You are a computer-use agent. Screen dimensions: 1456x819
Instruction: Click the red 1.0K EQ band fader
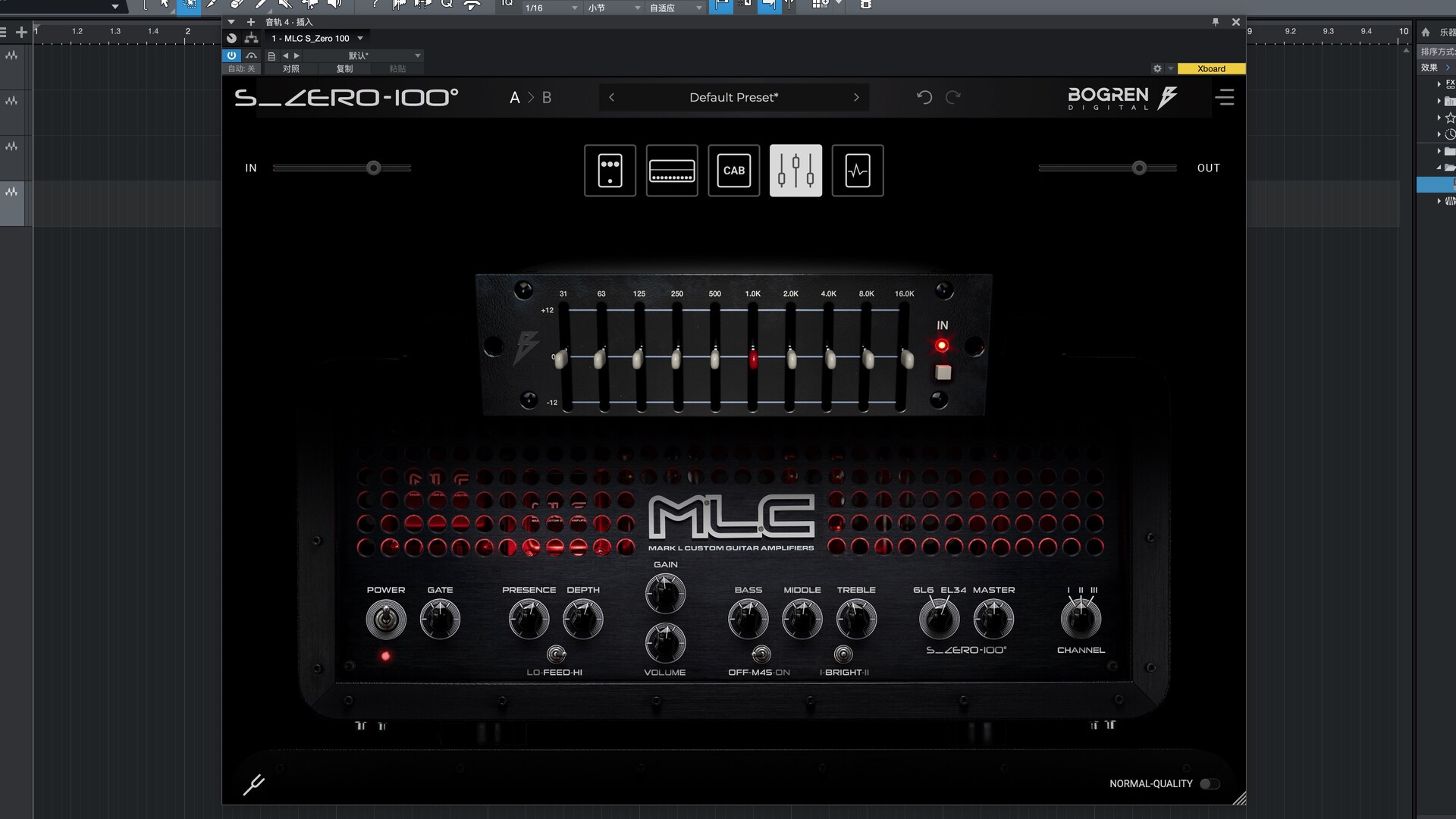point(753,358)
